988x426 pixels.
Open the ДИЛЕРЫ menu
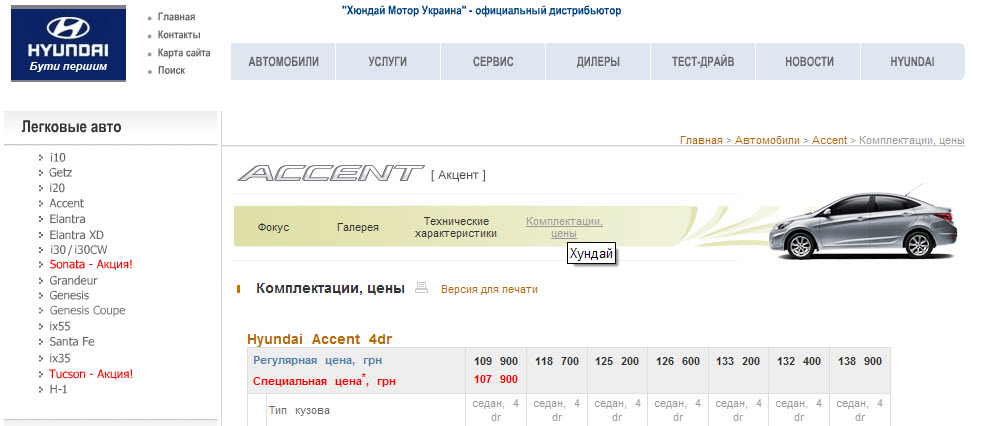598,62
